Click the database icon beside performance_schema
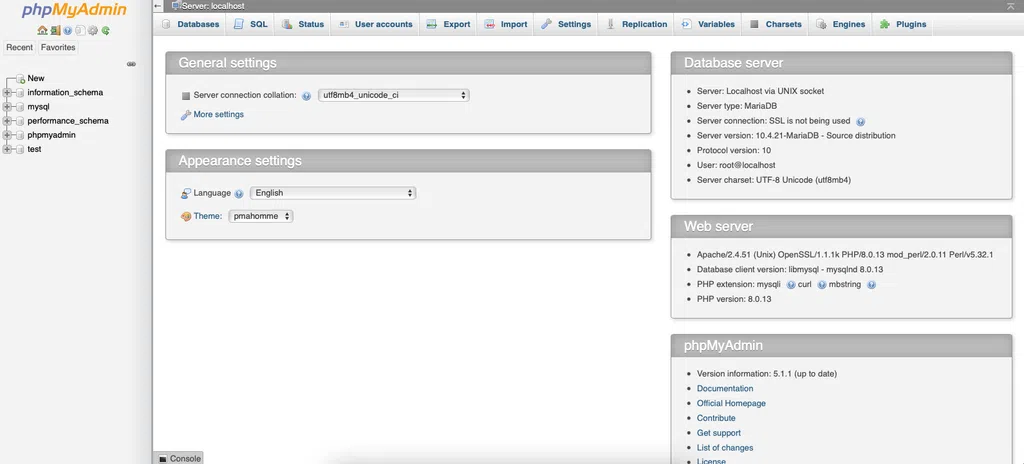The image size is (1024, 464). (20, 121)
